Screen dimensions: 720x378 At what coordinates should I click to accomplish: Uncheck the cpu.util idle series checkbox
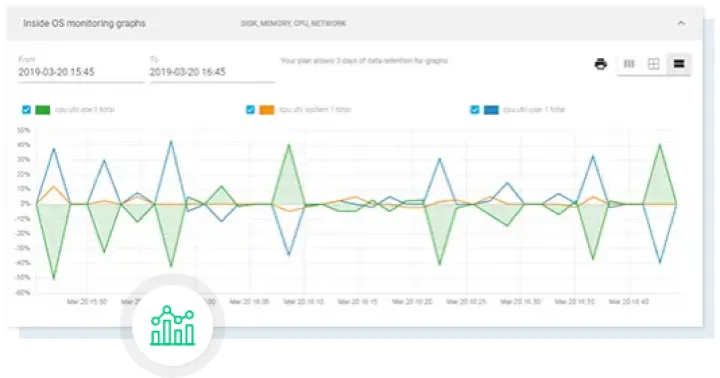tap(26, 110)
